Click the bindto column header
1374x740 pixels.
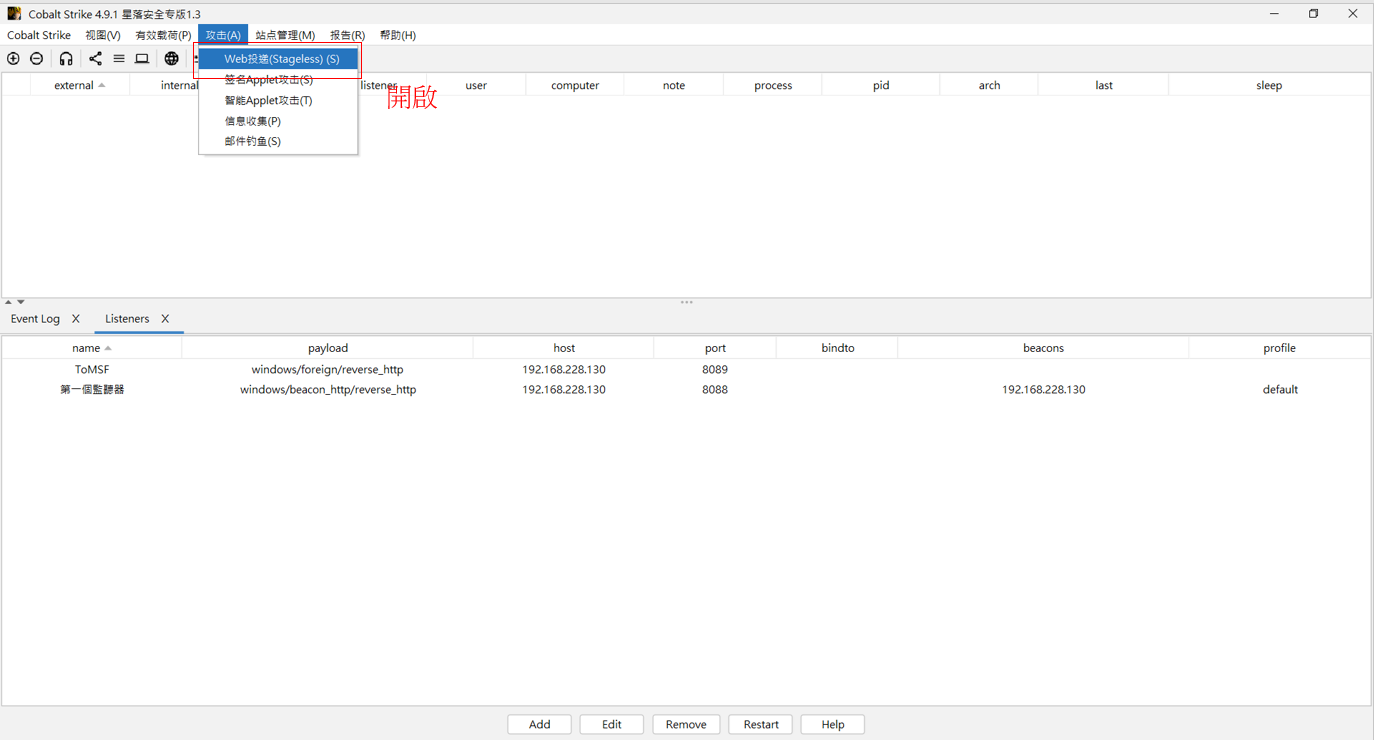coord(838,348)
